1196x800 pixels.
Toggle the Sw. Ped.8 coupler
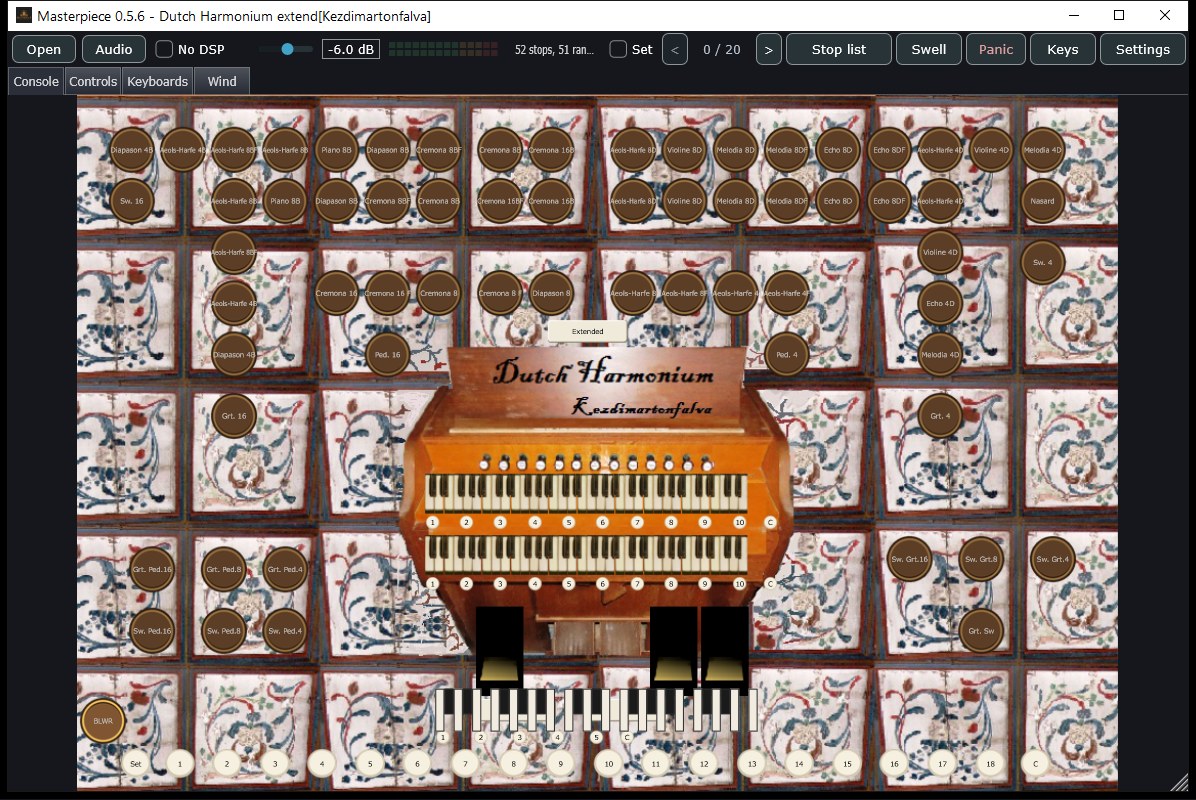224,631
